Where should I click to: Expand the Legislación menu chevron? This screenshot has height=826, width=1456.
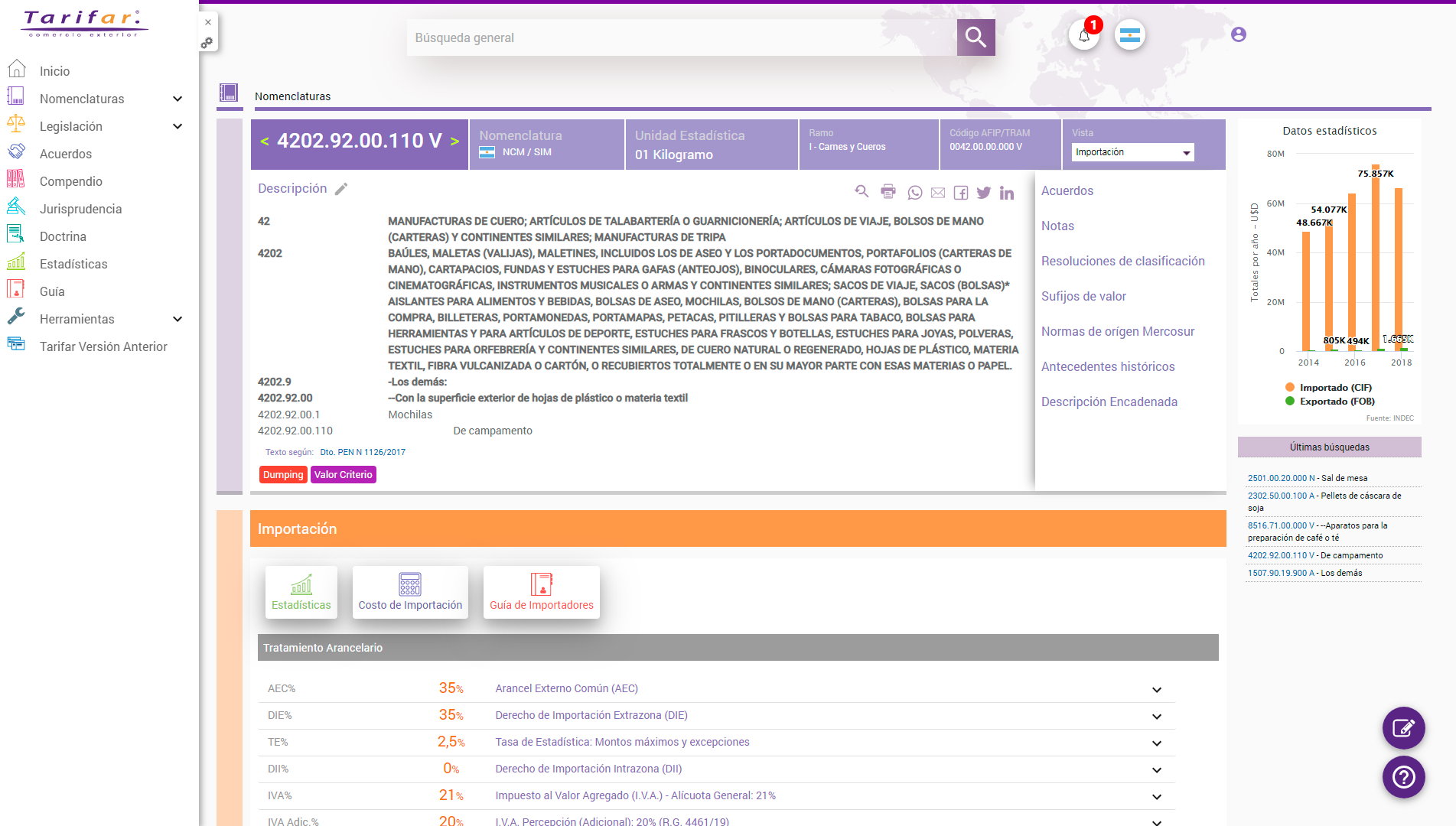[178, 126]
